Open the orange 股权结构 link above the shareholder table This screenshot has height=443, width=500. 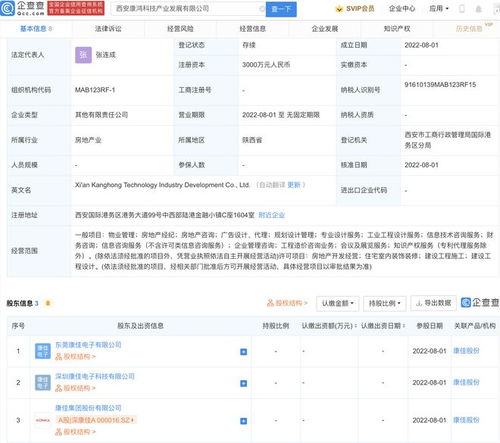pyautogui.click(x=287, y=303)
